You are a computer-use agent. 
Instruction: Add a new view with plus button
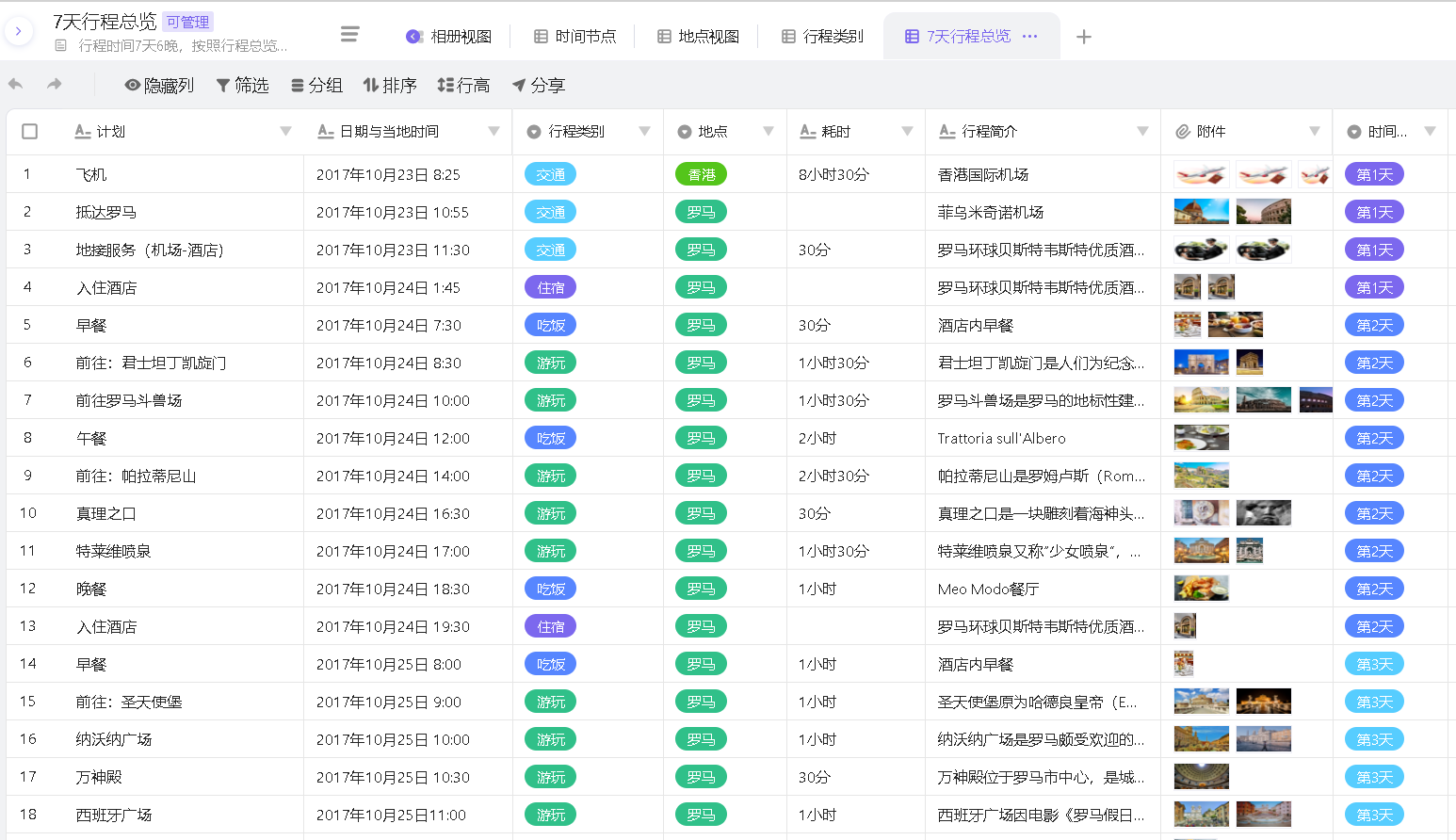tap(1084, 37)
